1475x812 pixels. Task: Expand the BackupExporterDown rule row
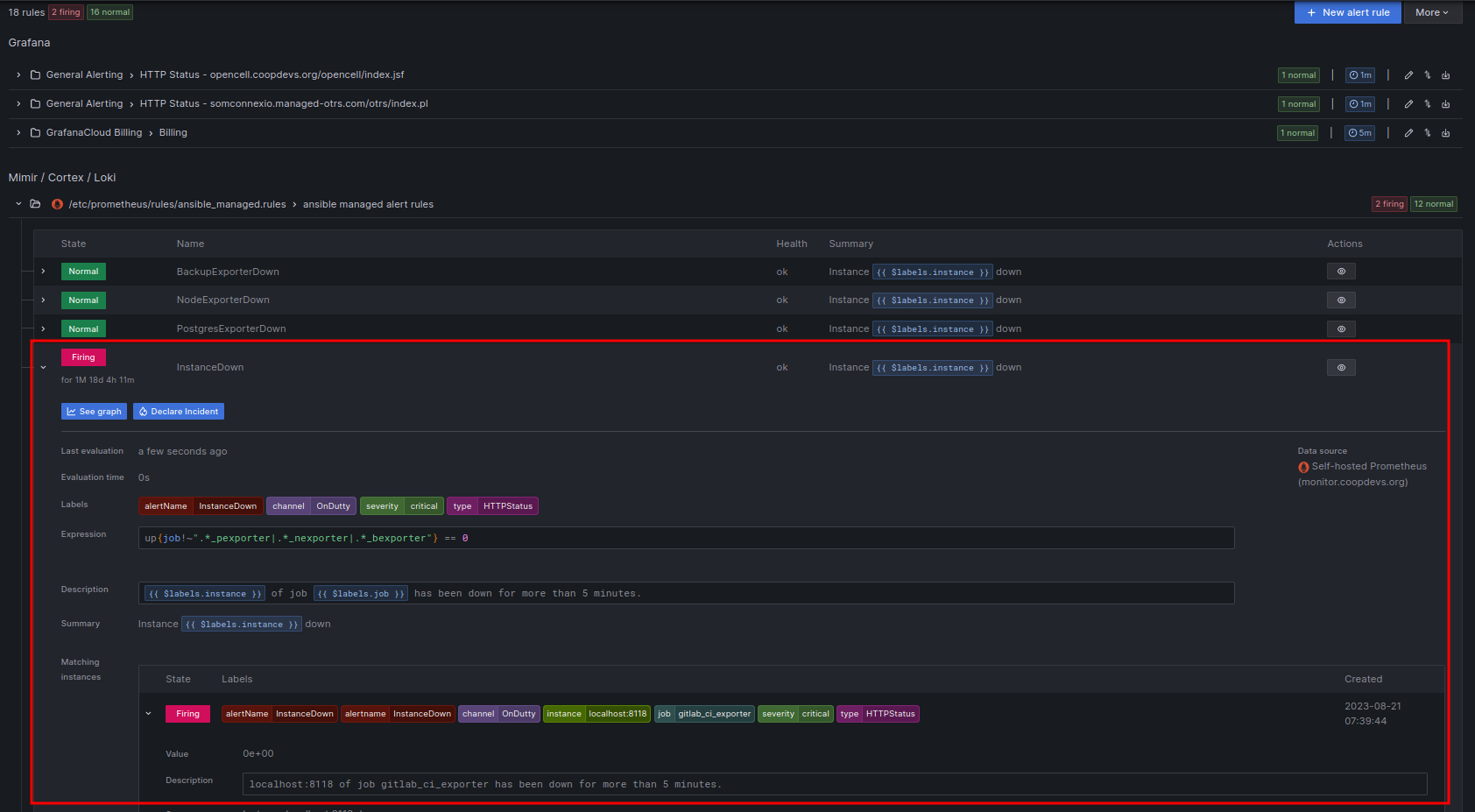pyautogui.click(x=43, y=272)
